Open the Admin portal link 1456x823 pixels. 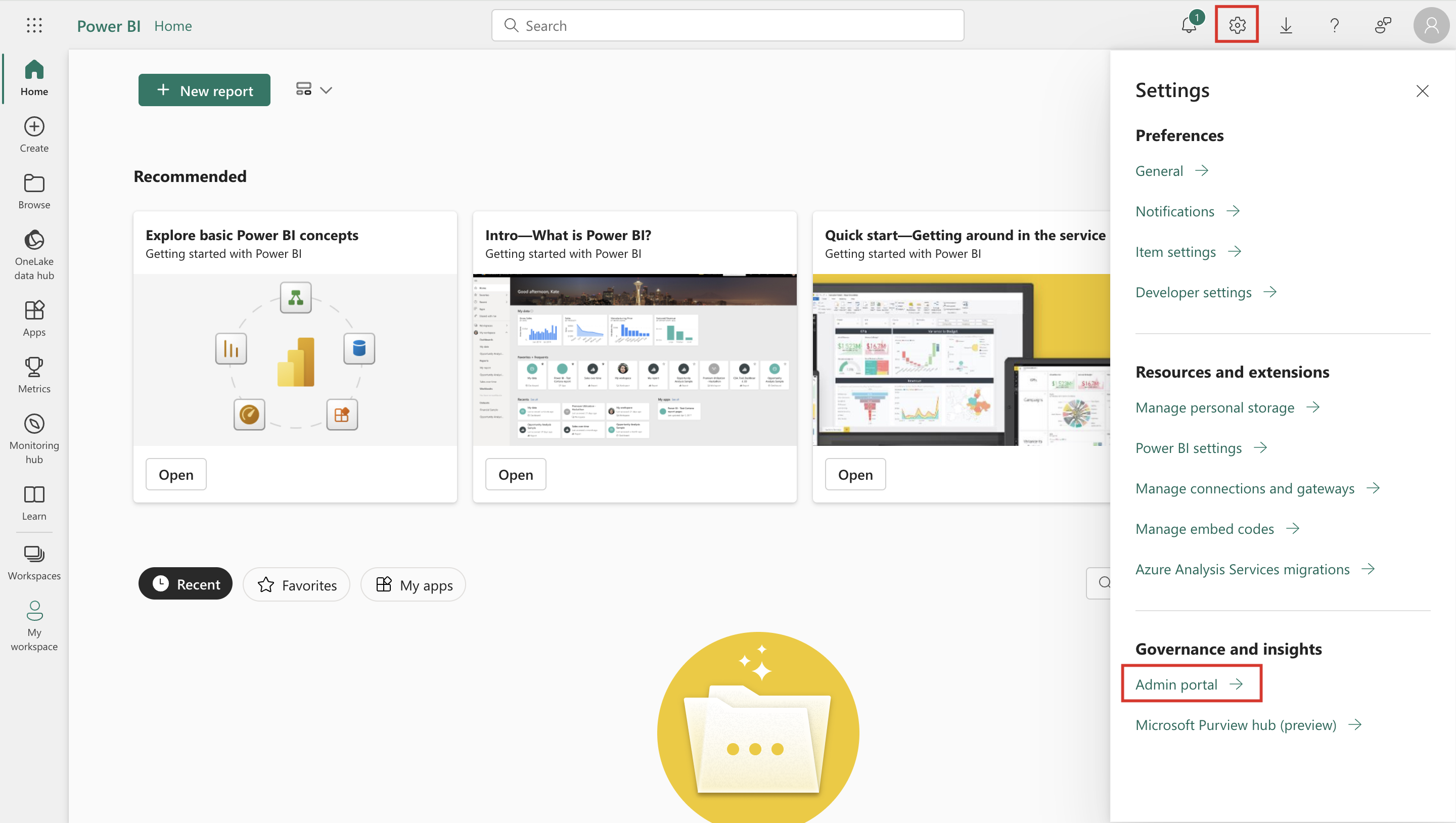(x=1189, y=684)
